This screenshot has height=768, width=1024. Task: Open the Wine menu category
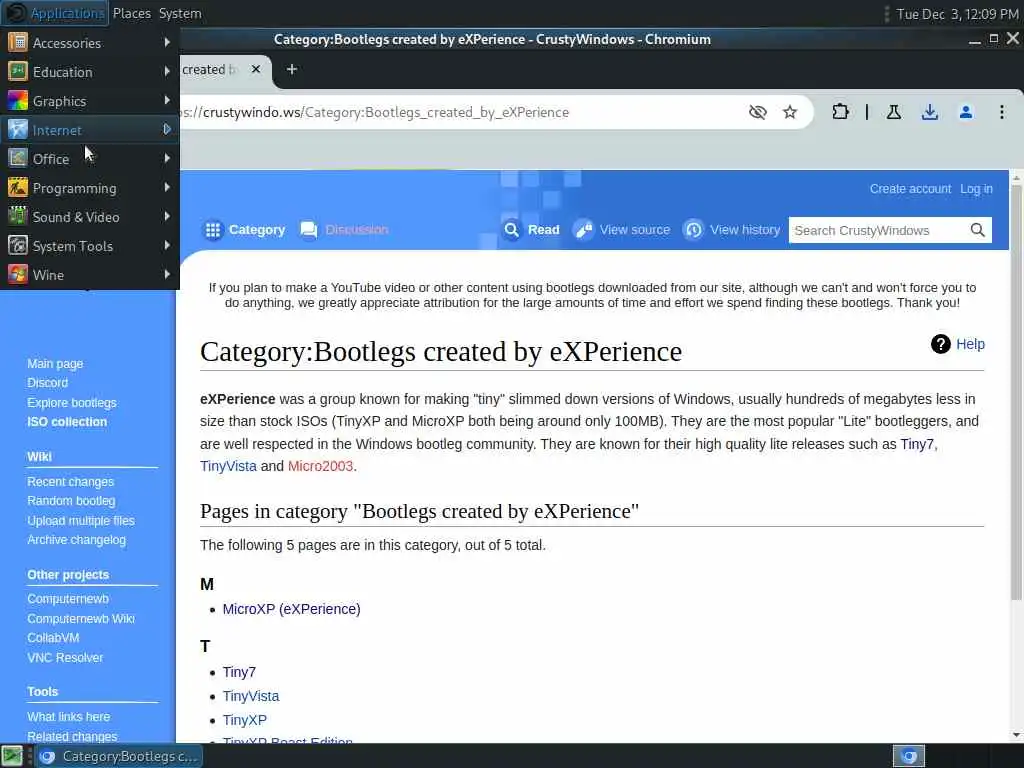90,275
